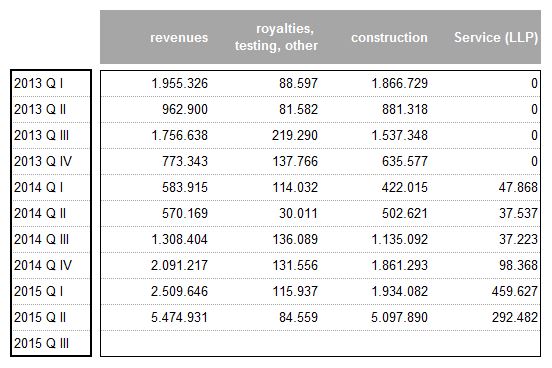Screen dimensions: 552x368
Task: Select the 2014 Q II row label
Action: point(40,213)
